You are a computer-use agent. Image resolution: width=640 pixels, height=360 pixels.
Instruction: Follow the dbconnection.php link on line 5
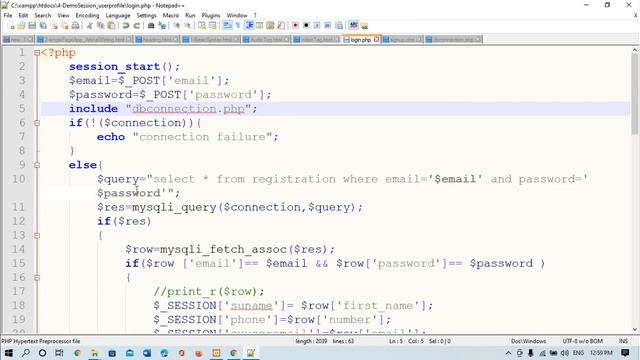point(188,109)
